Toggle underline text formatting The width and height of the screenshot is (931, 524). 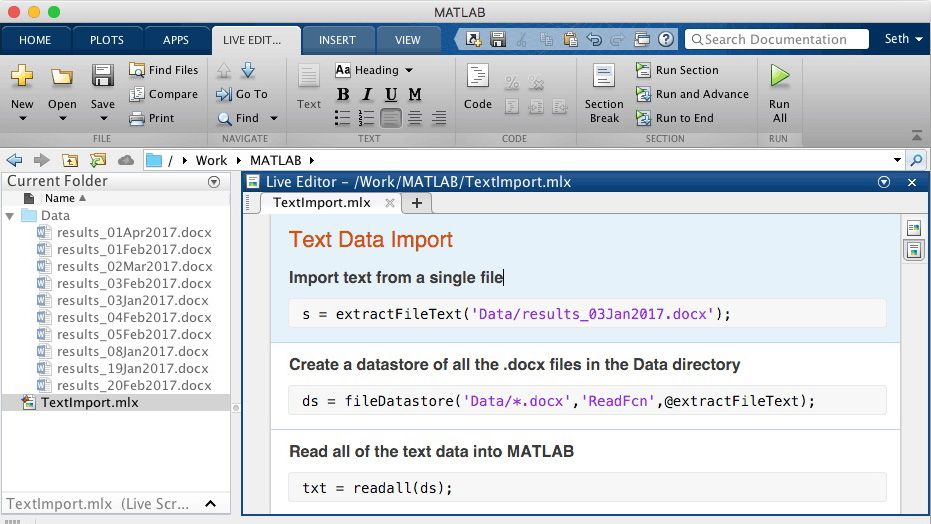(x=391, y=94)
